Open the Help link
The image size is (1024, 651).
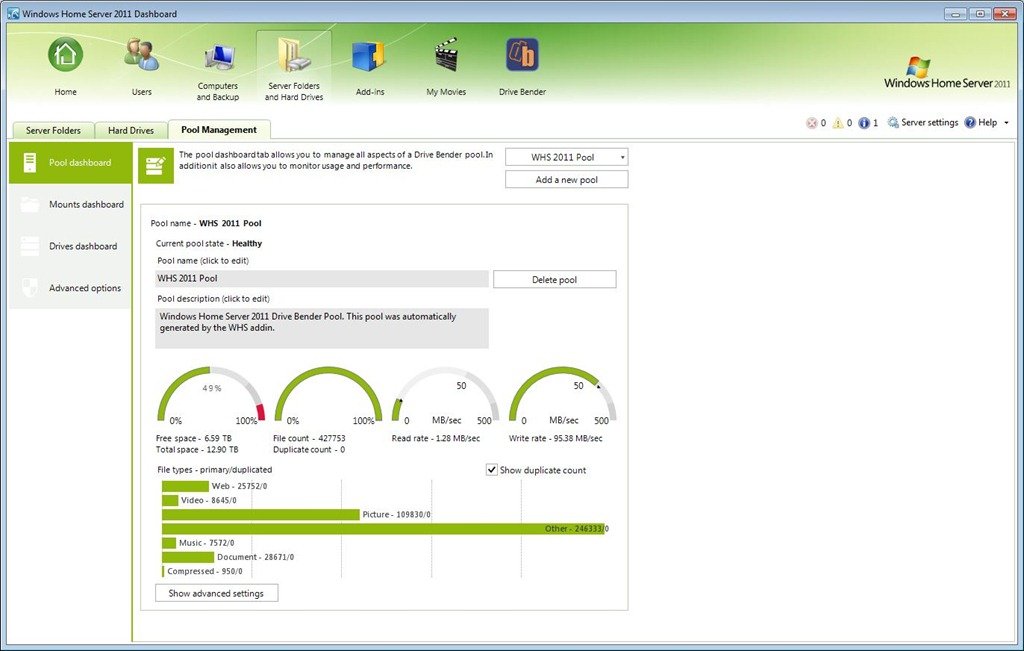click(x=987, y=123)
